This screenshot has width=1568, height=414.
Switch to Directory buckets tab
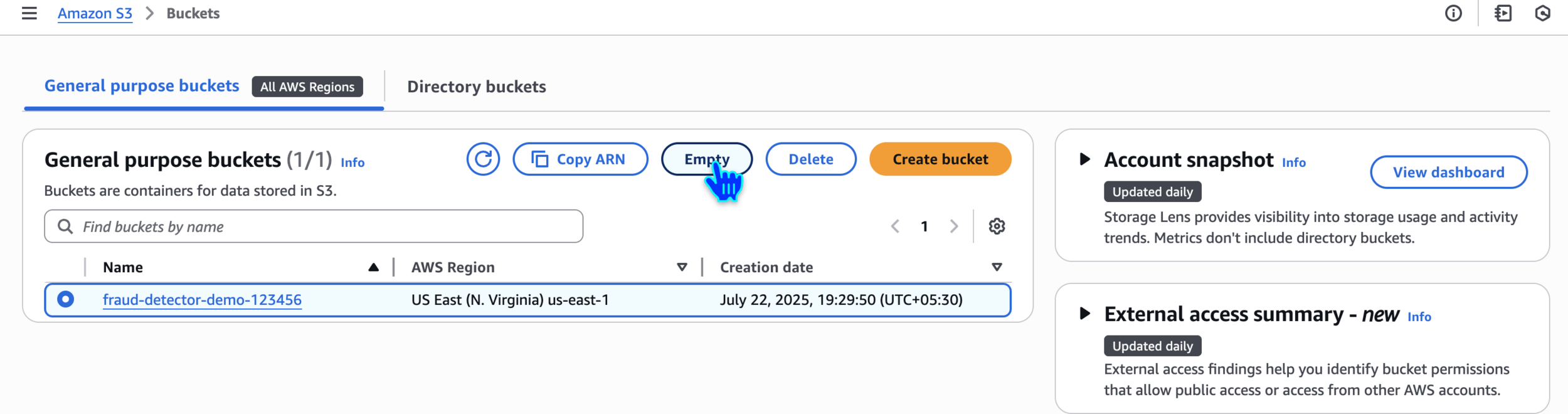[477, 87]
